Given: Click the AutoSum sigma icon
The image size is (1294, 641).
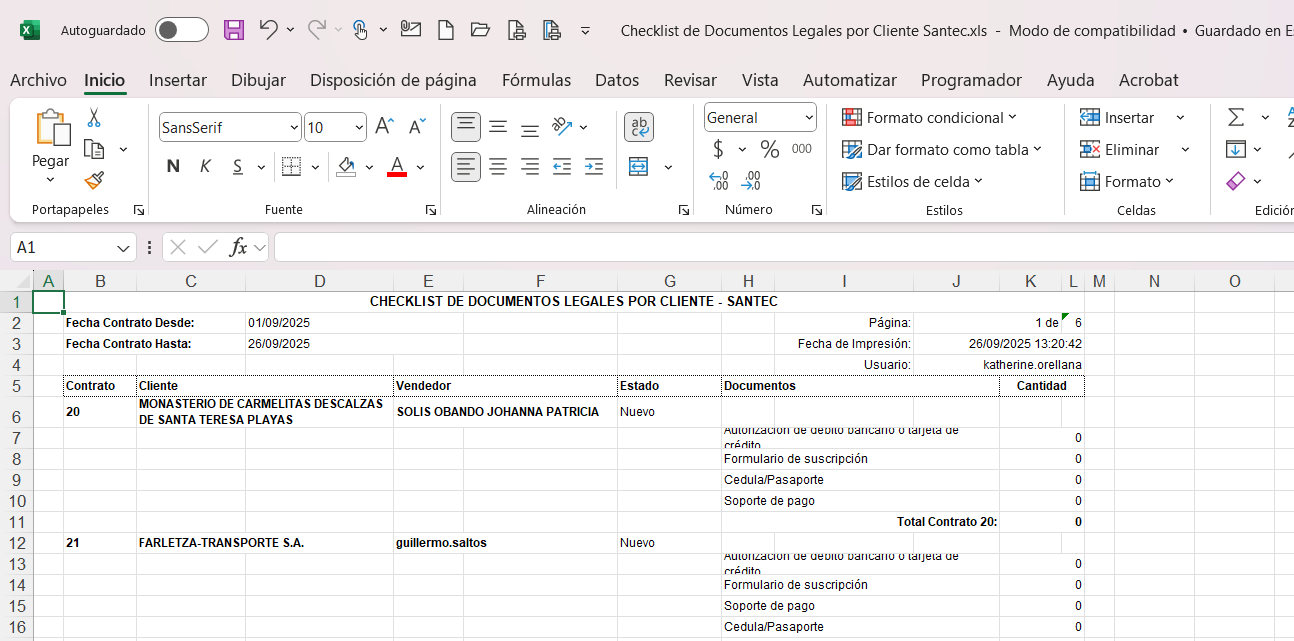Looking at the screenshot, I should point(1236,118).
